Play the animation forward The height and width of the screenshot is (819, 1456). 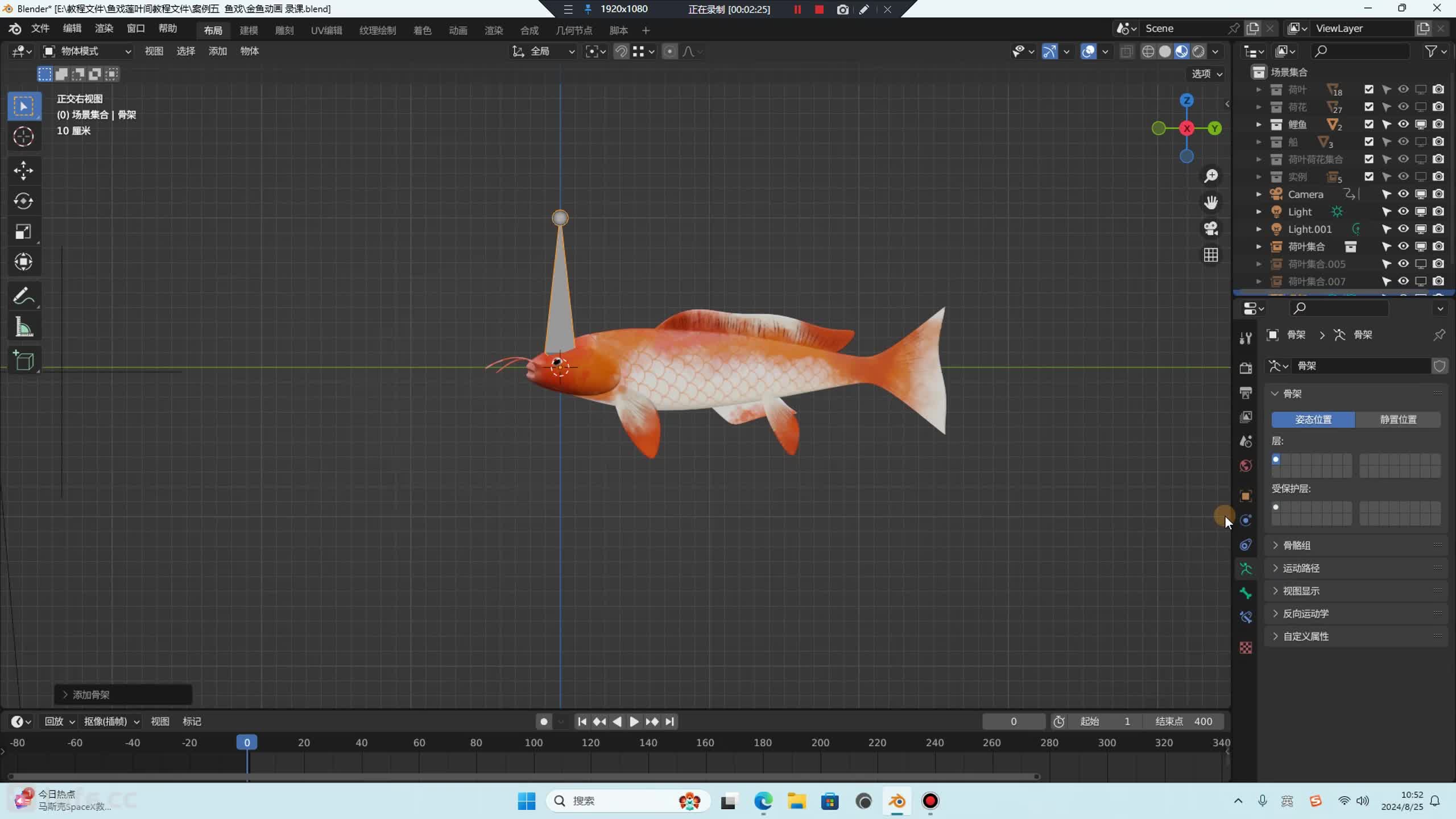(634, 721)
